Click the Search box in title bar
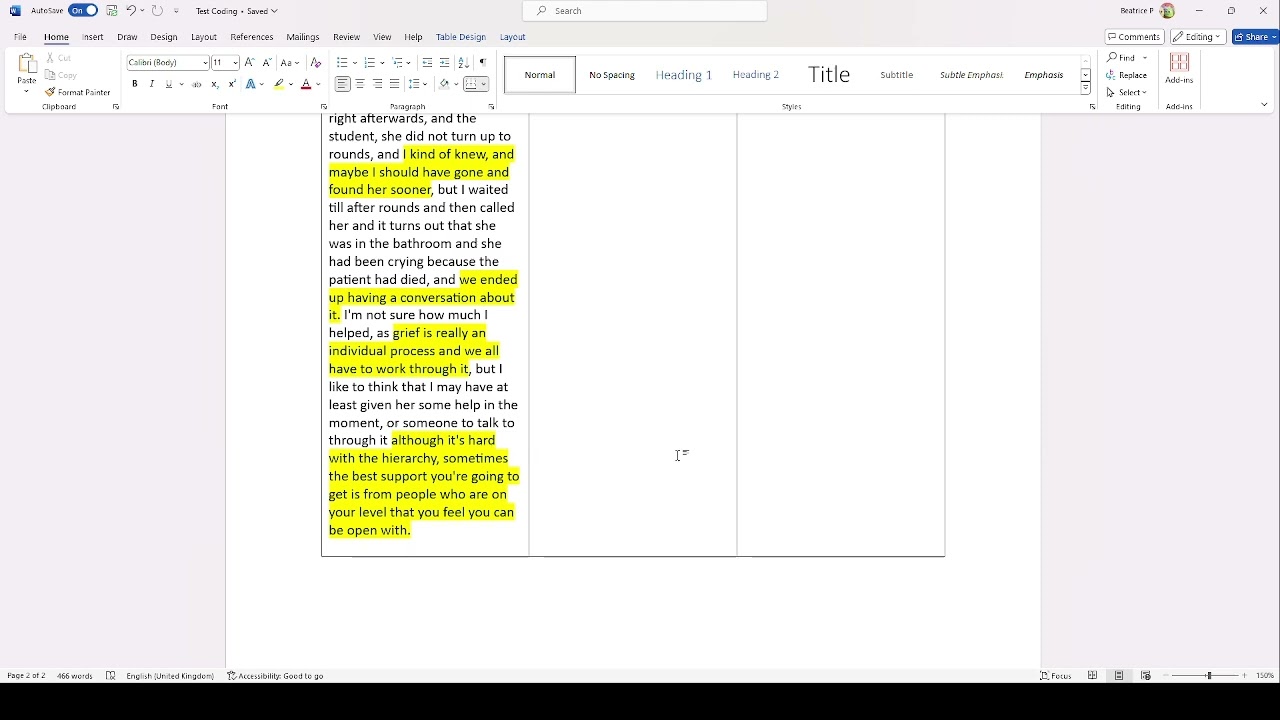 (x=645, y=11)
